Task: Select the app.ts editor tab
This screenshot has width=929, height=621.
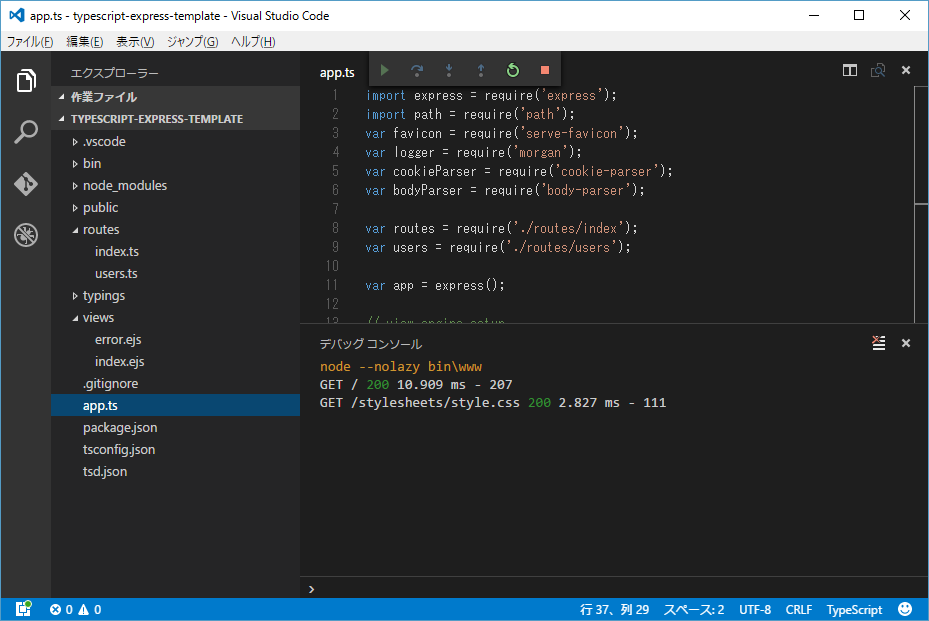Action: [337, 72]
